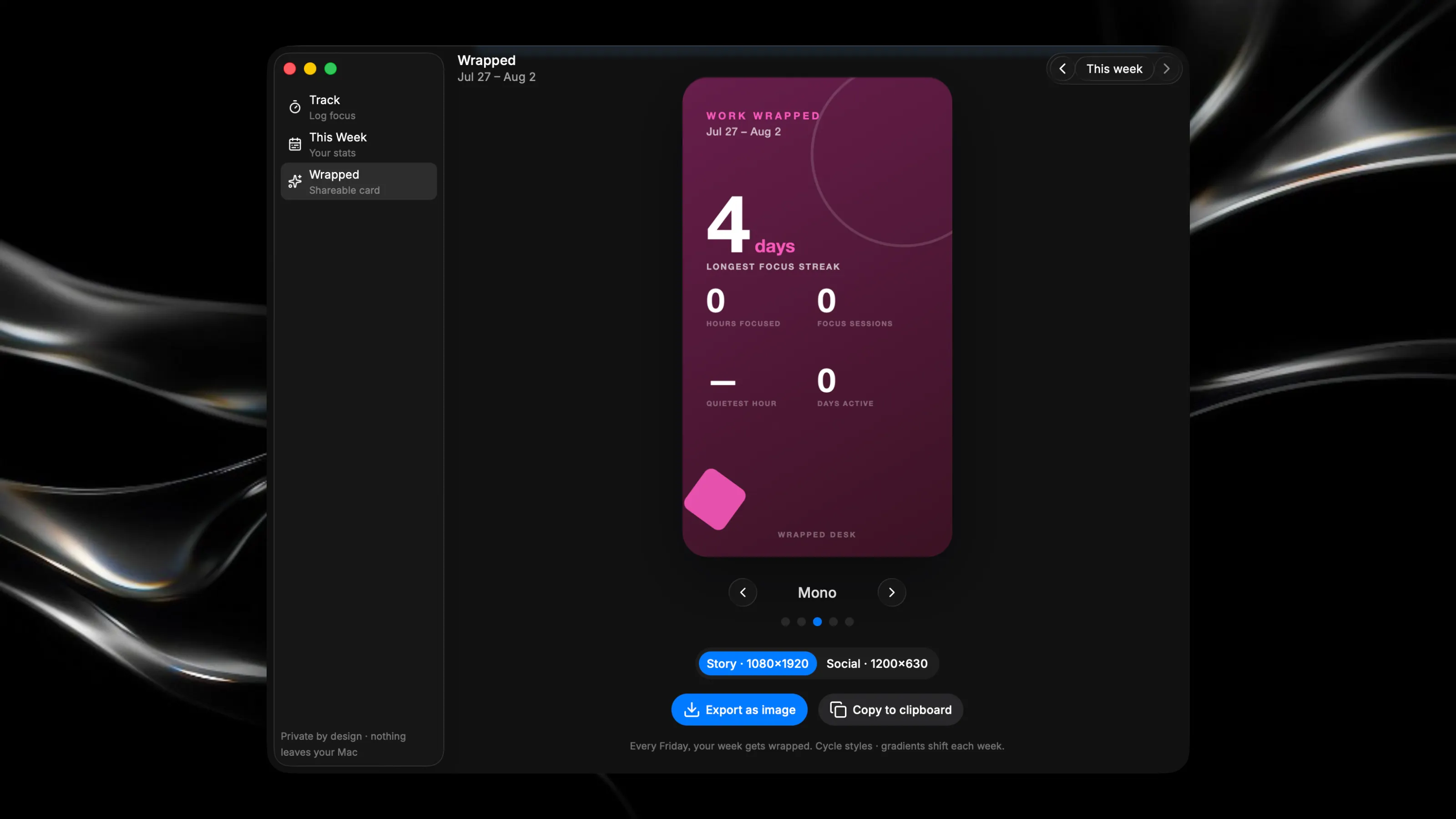
Task: Select the fourth style page dot
Action: [833, 622]
